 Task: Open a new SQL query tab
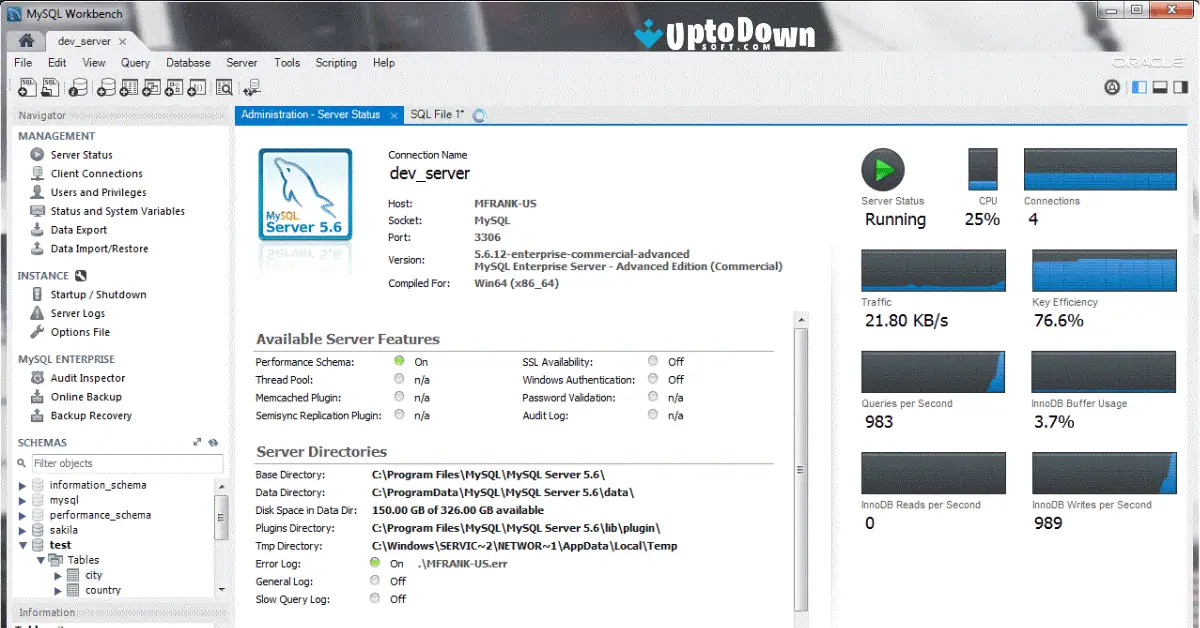[x=27, y=87]
